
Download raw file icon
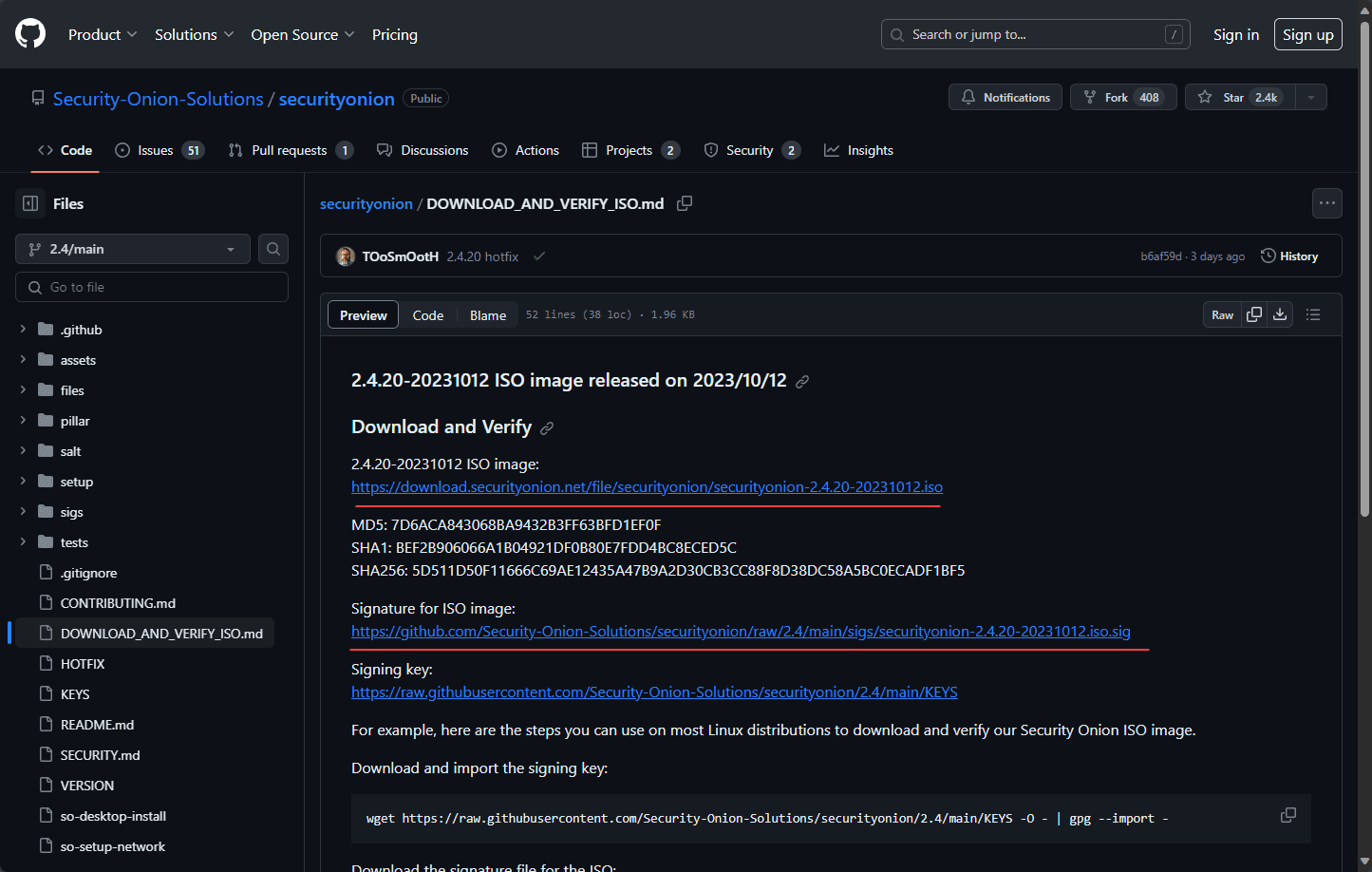1280,314
